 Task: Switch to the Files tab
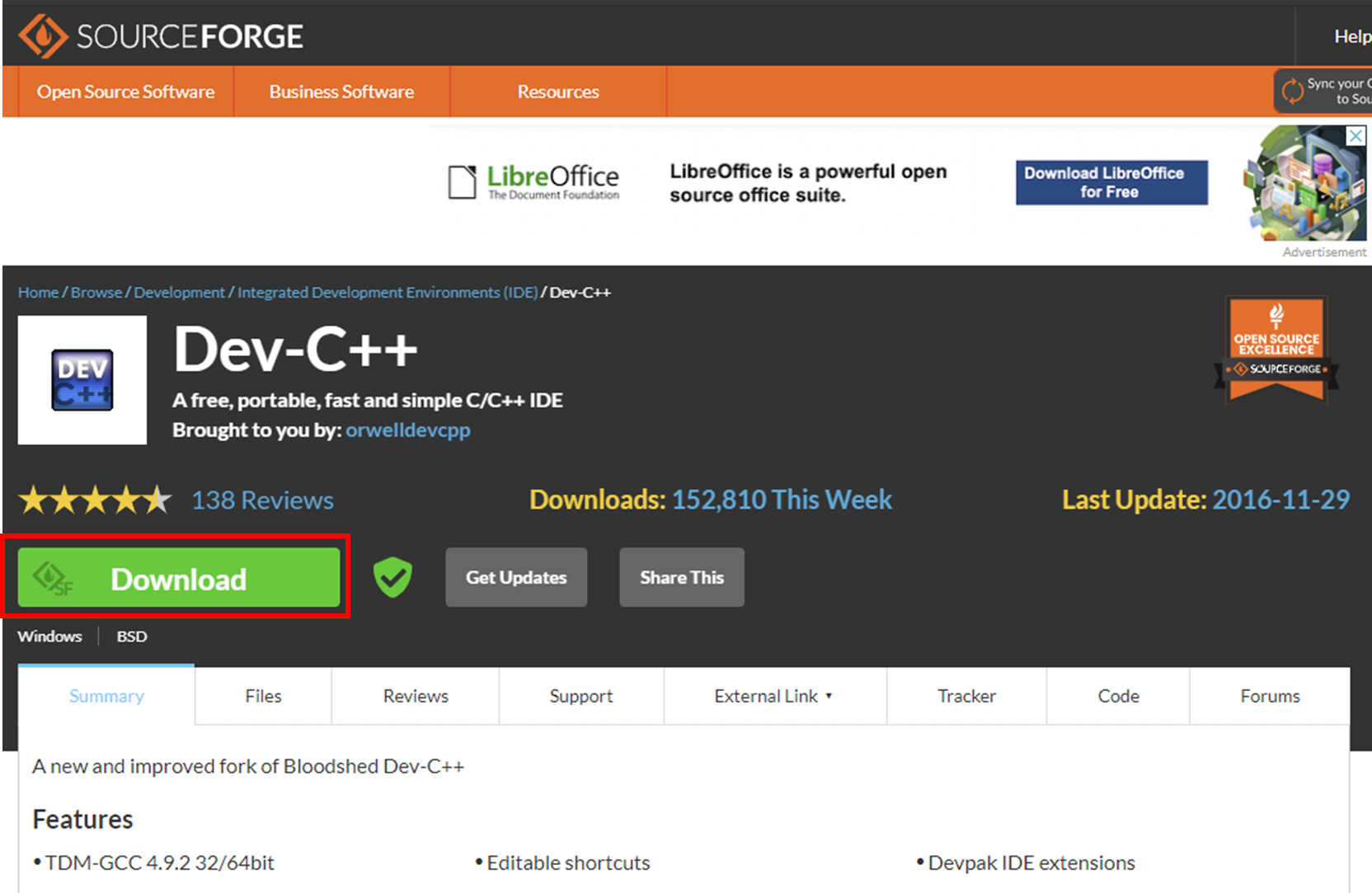pyautogui.click(x=263, y=696)
